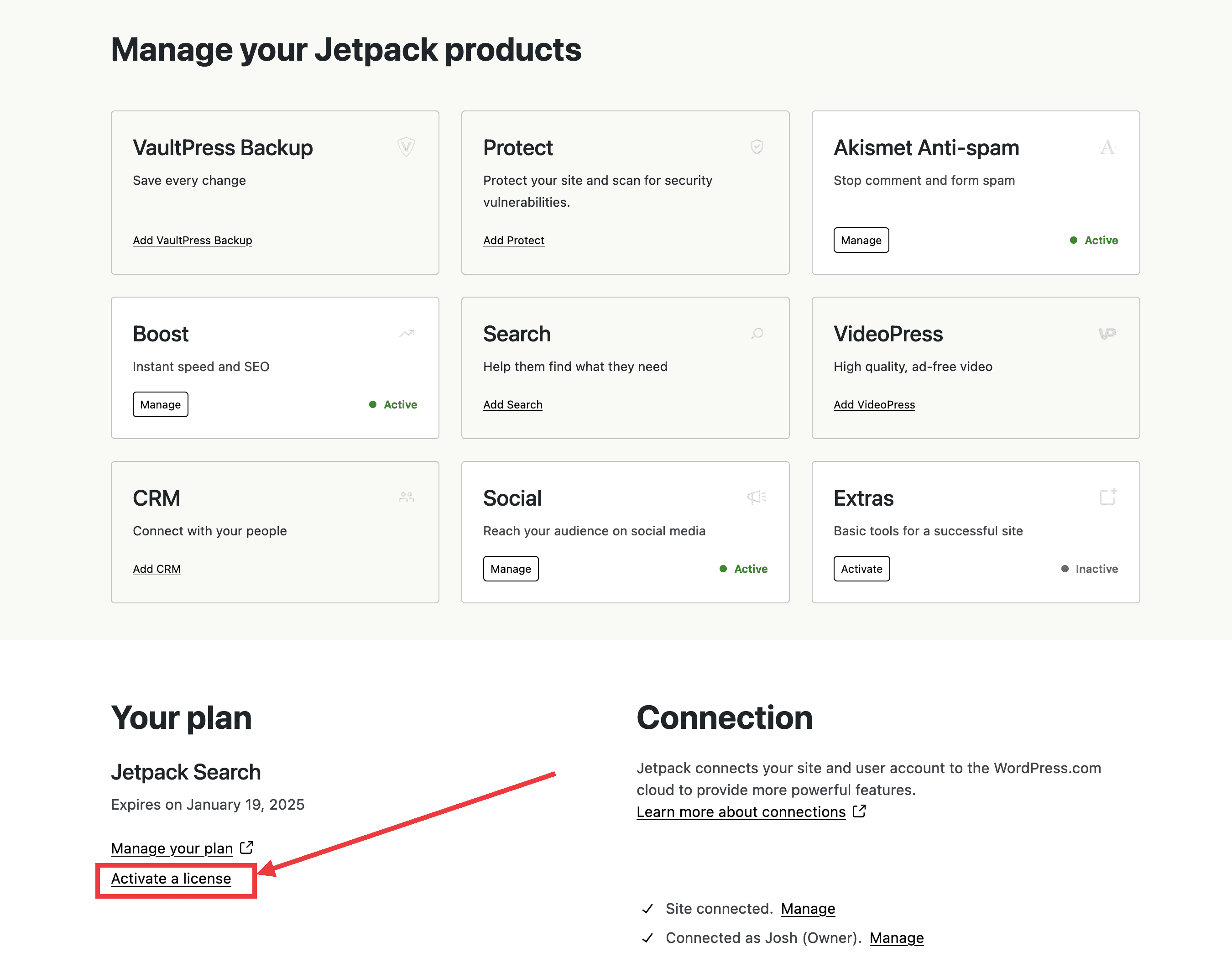Click the Boost card title
The height and width of the screenshot is (963, 1232).
click(x=160, y=334)
